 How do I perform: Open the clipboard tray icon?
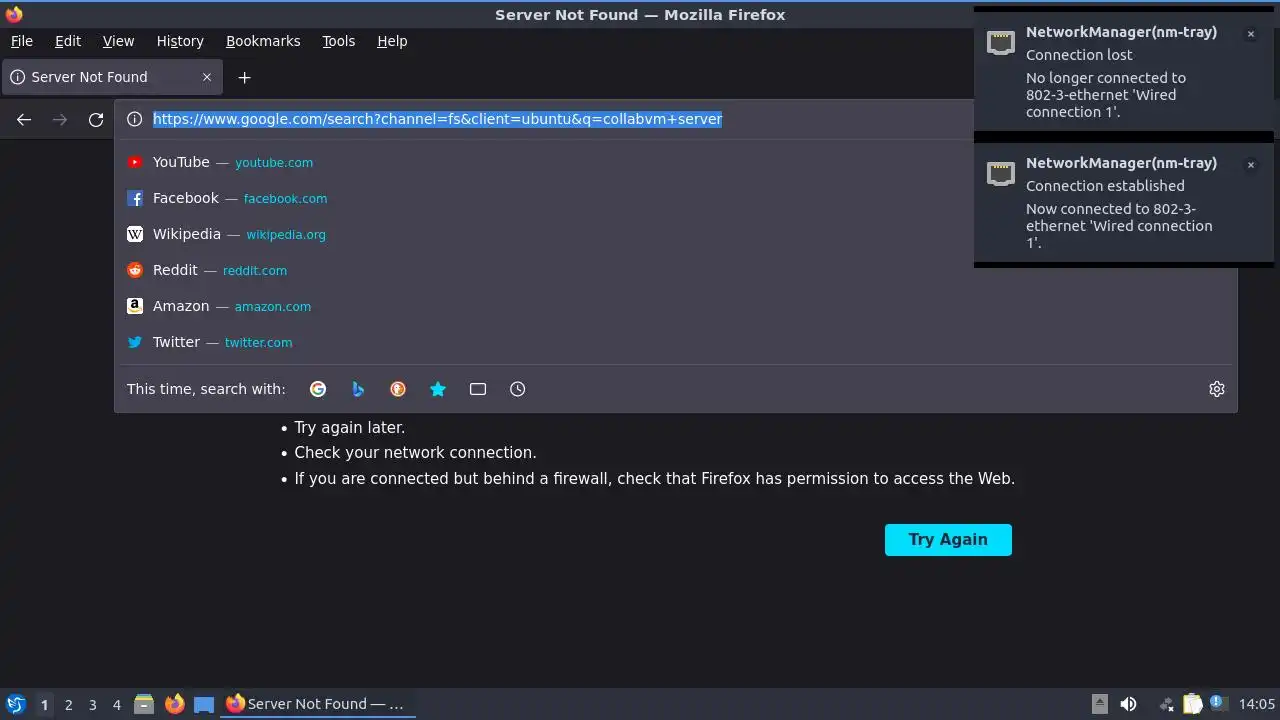(x=1192, y=704)
